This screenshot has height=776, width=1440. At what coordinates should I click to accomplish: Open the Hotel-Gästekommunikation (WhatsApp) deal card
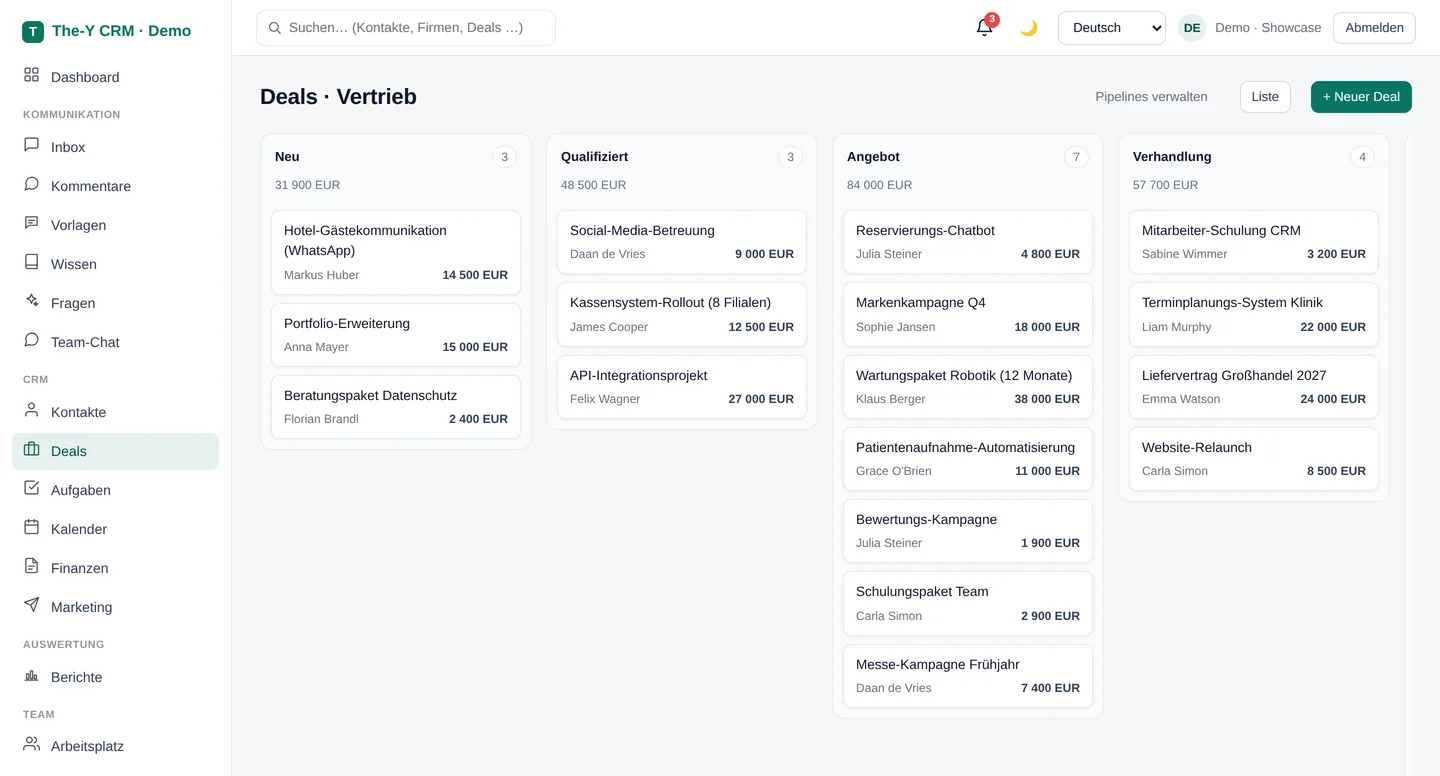click(x=396, y=252)
